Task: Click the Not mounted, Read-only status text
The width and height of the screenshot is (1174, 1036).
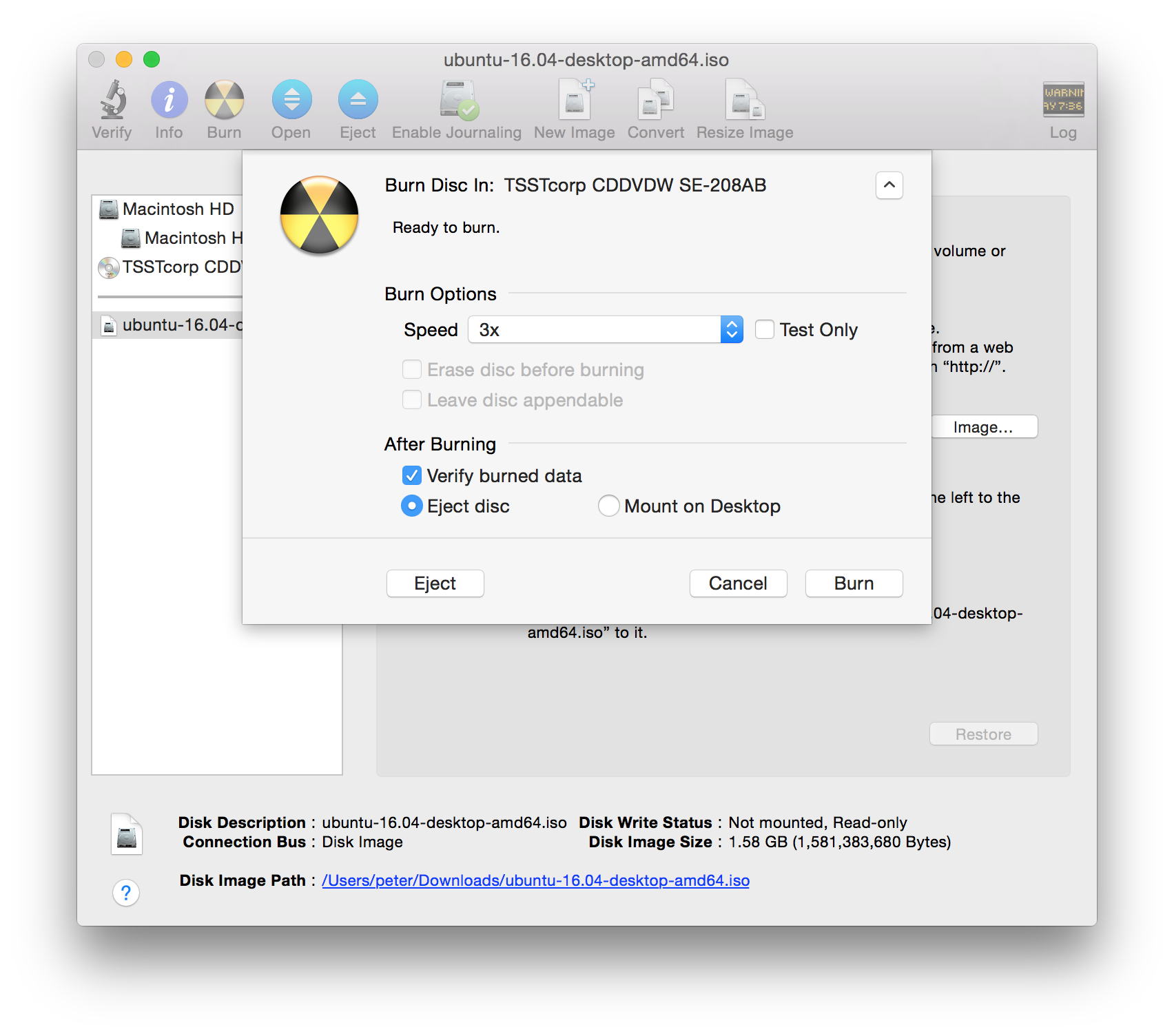Action: click(x=818, y=823)
